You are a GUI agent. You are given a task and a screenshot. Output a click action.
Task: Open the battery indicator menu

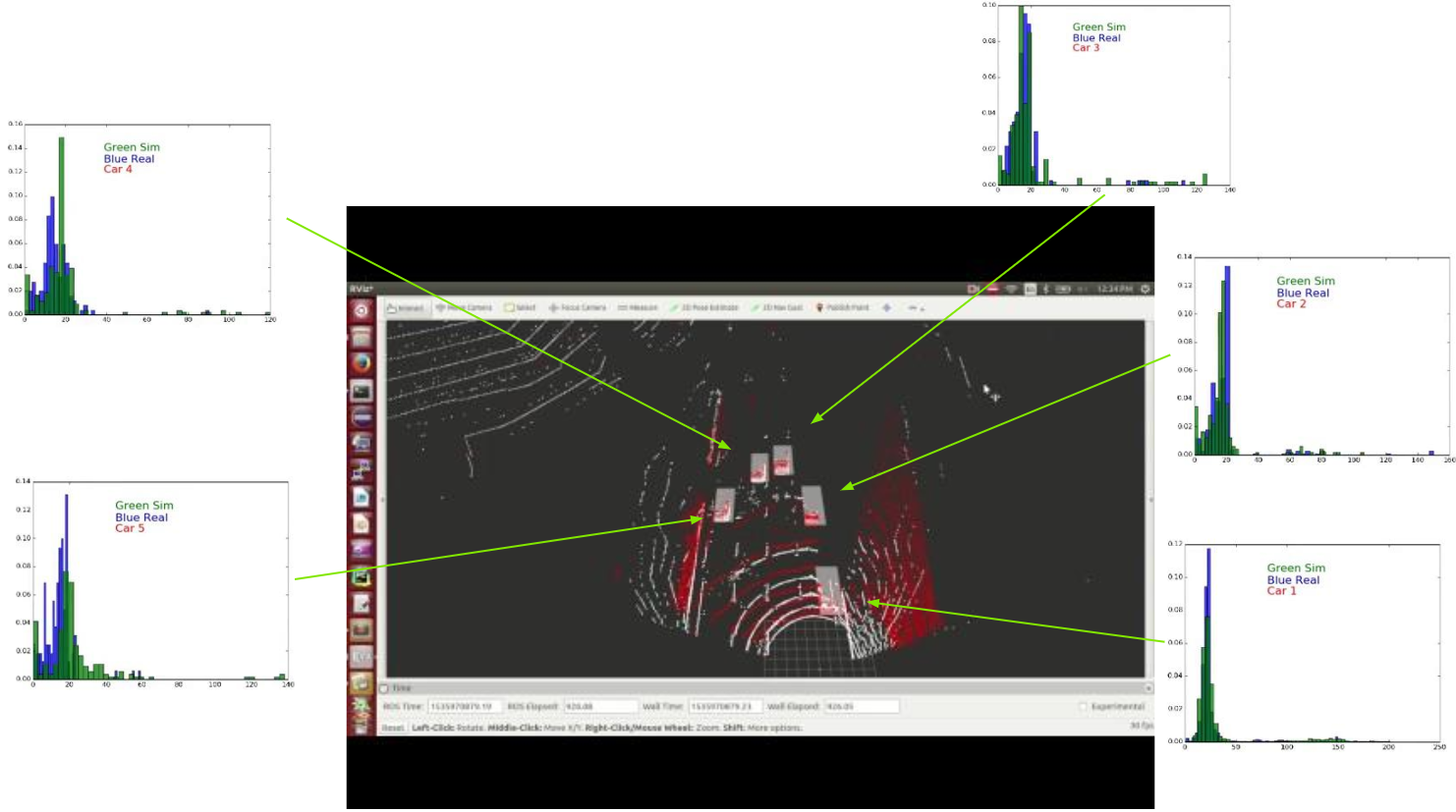coord(1063,290)
